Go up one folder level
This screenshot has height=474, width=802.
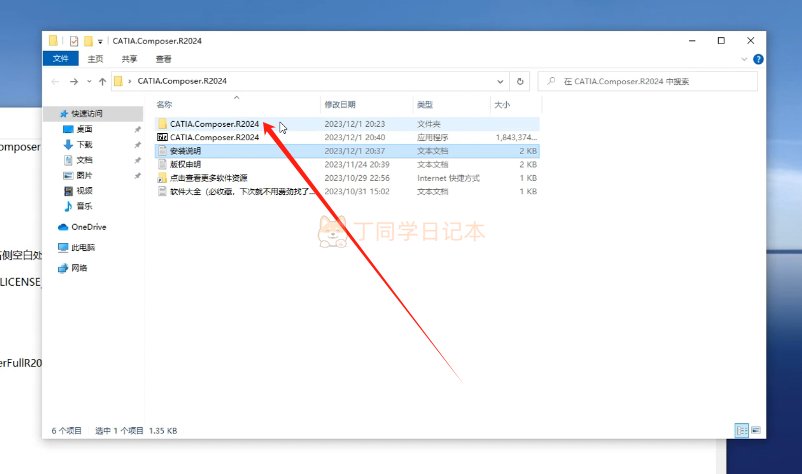click(x=101, y=81)
